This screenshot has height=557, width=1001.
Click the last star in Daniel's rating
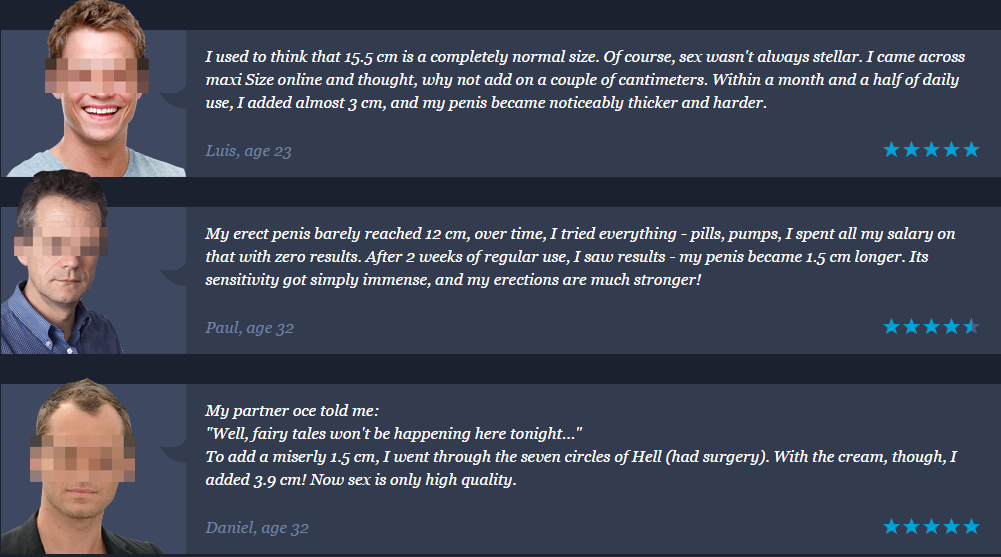970,526
